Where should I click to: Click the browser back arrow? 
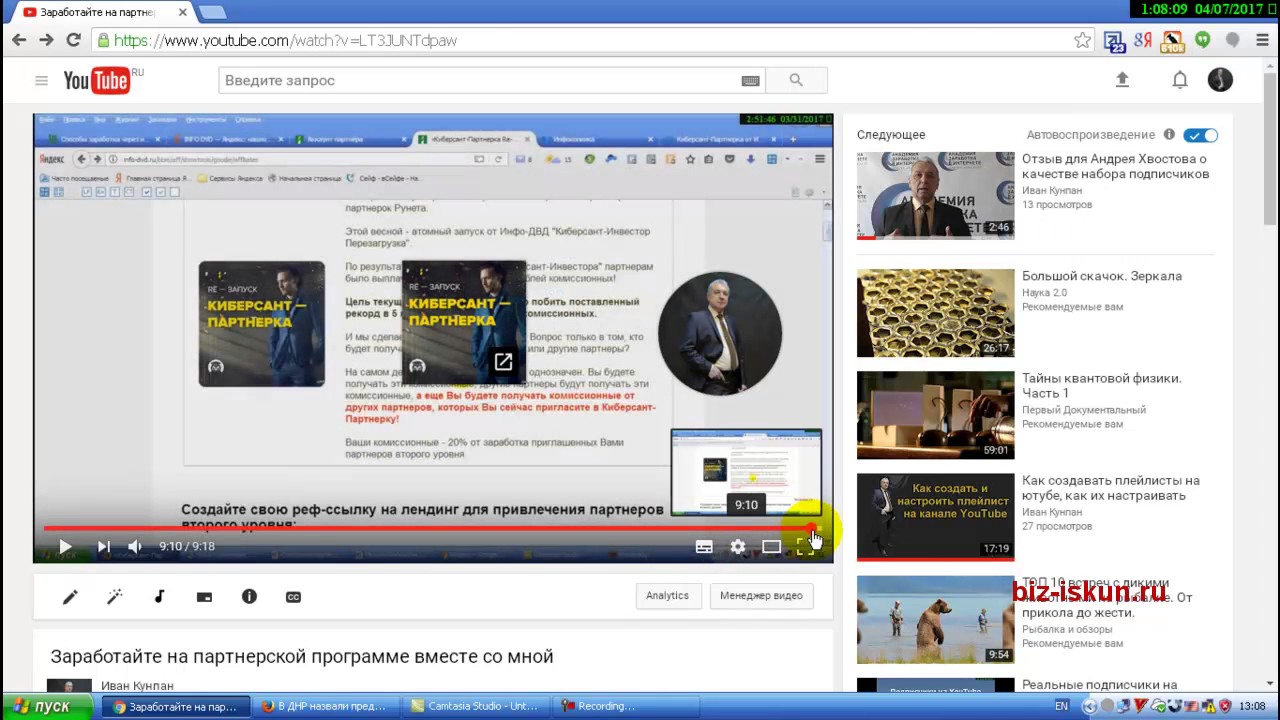(19, 40)
